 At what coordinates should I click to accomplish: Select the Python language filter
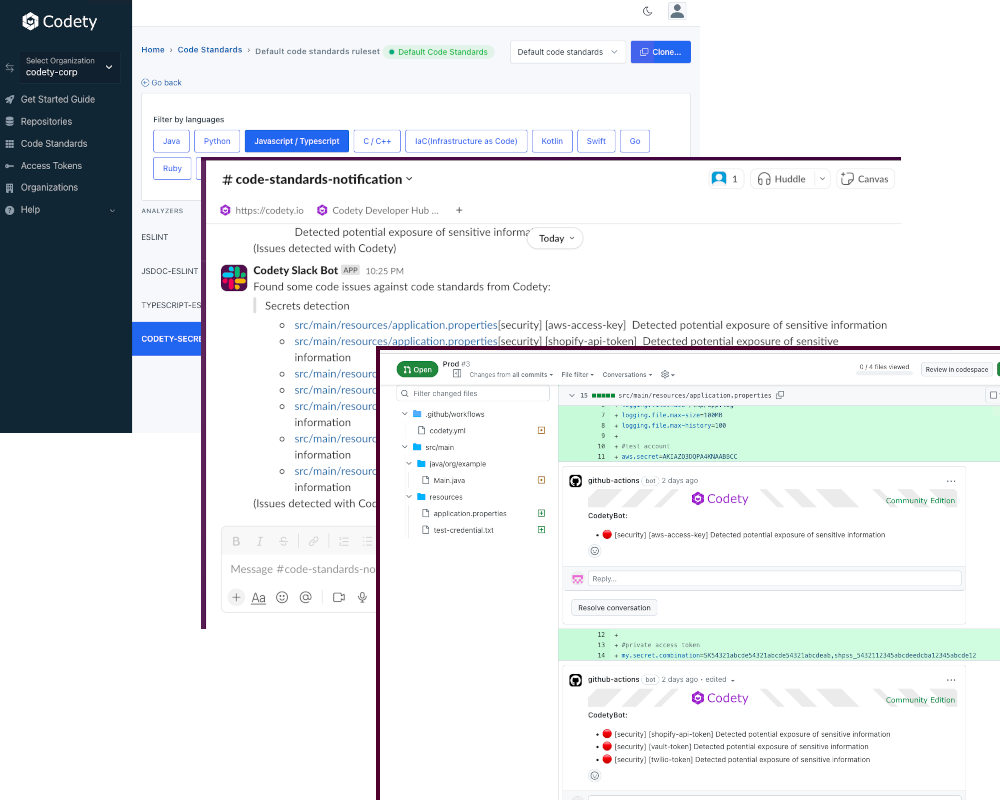(217, 141)
